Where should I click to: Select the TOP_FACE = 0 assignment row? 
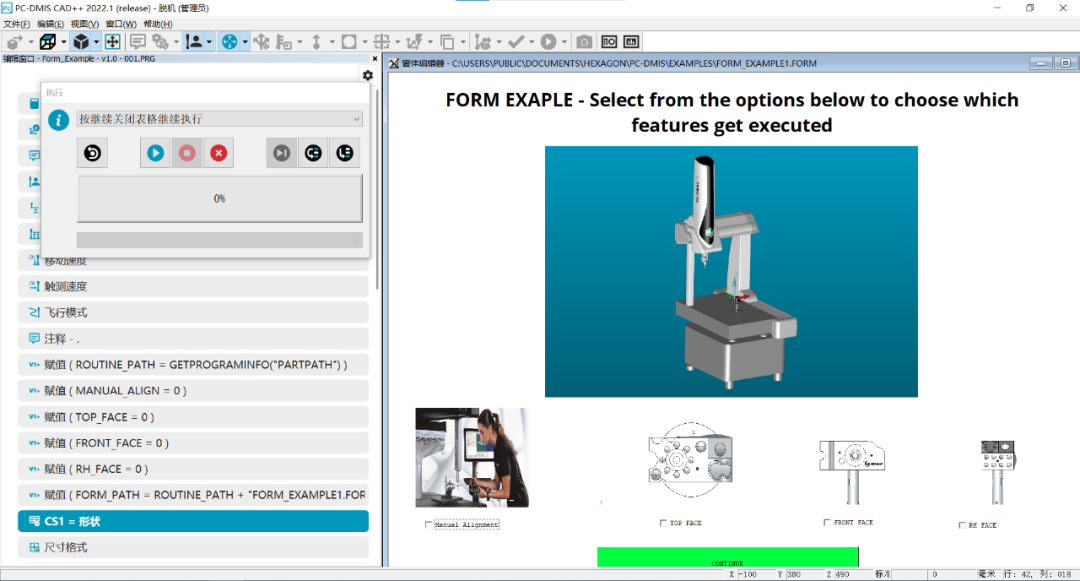click(193, 416)
